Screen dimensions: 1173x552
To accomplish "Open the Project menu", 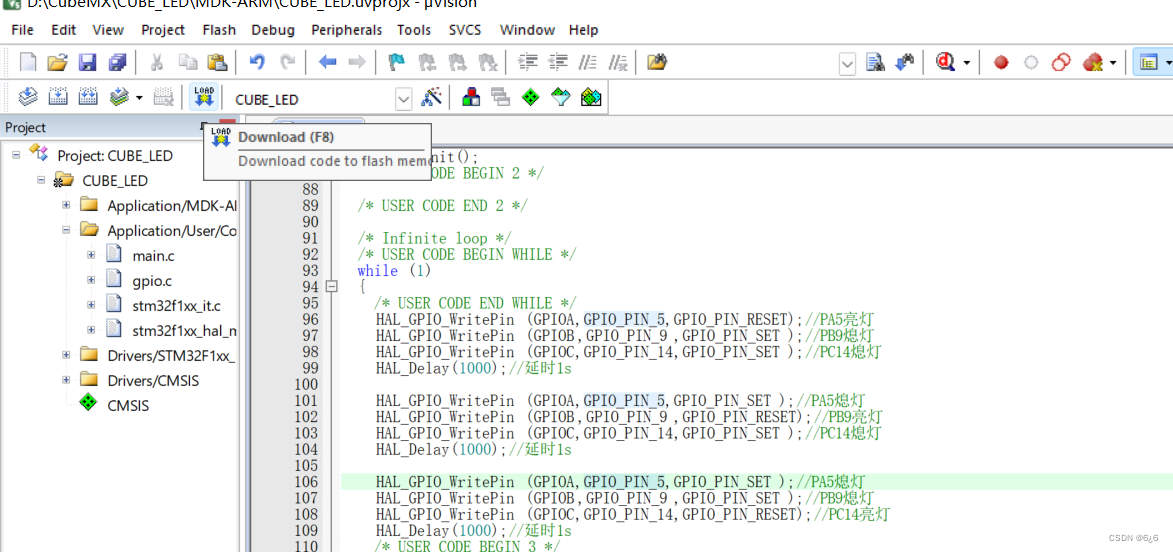I will pos(163,30).
